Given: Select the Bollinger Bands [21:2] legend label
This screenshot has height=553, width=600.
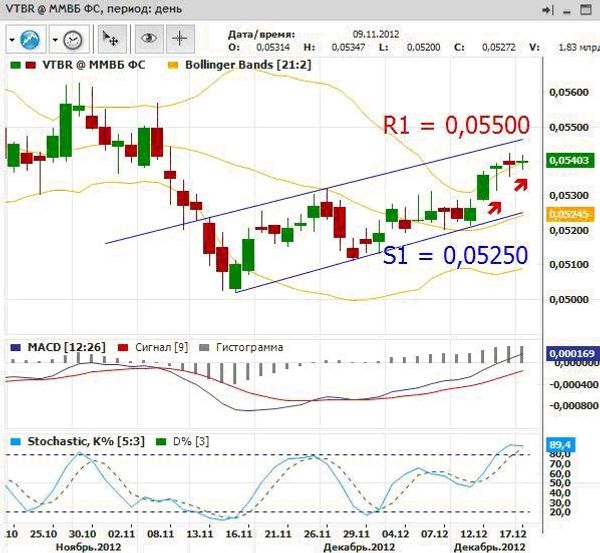Looking at the screenshot, I should coord(248,65).
